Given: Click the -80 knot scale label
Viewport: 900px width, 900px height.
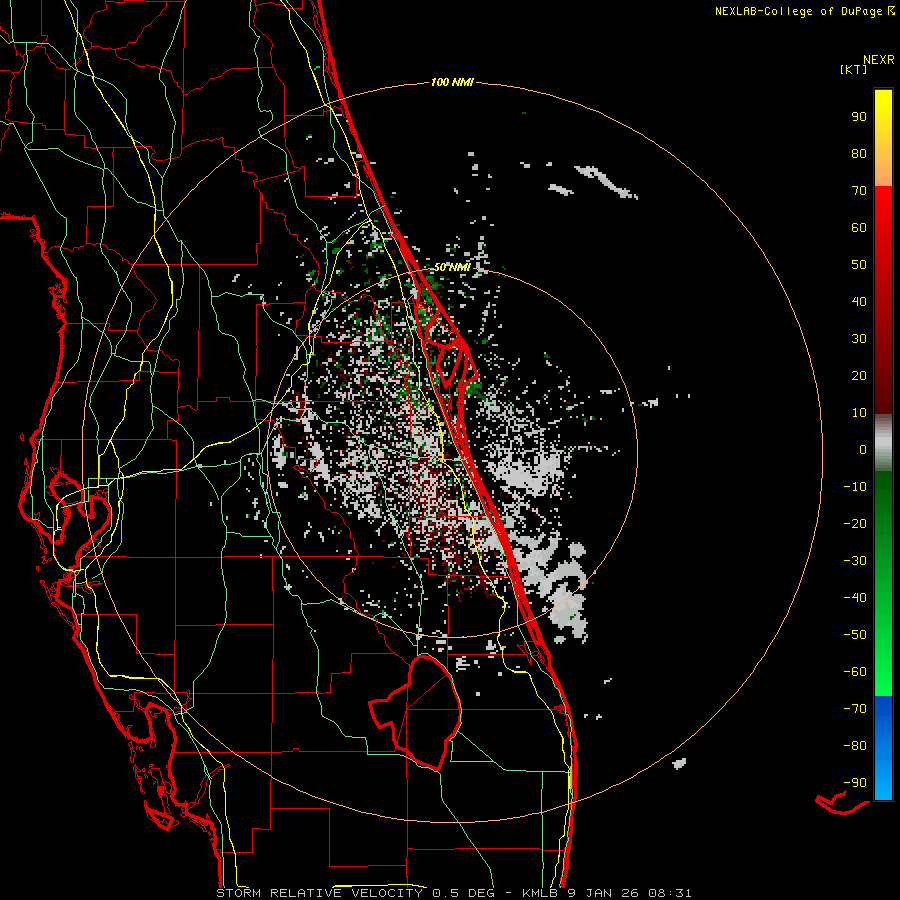Looking at the screenshot, I should (x=855, y=746).
